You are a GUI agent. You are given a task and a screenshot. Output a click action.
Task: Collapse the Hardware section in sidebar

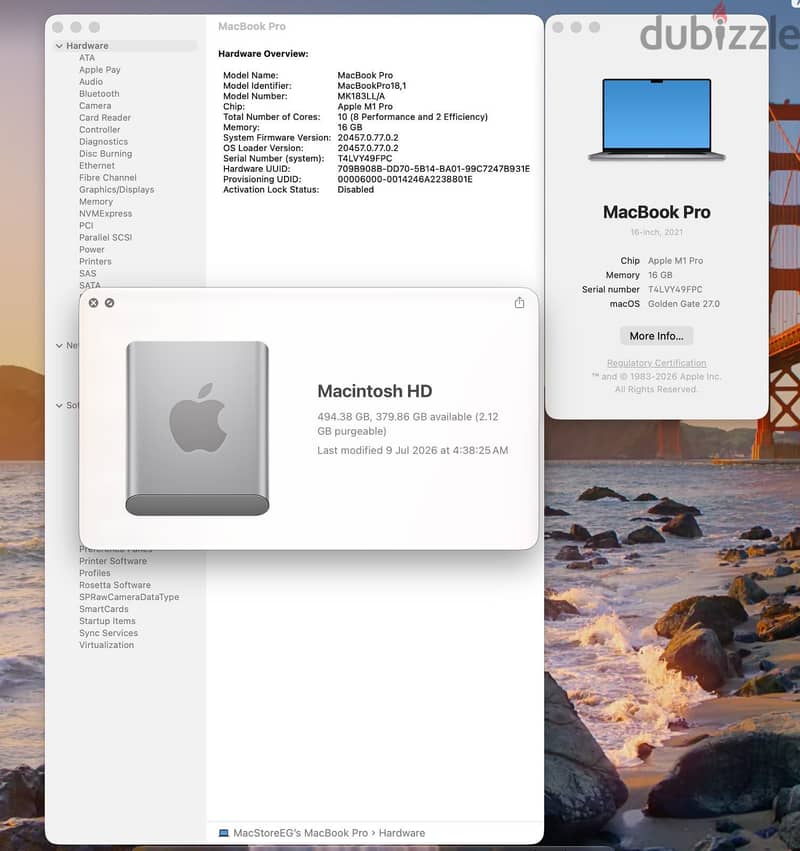click(x=59, y=46)
